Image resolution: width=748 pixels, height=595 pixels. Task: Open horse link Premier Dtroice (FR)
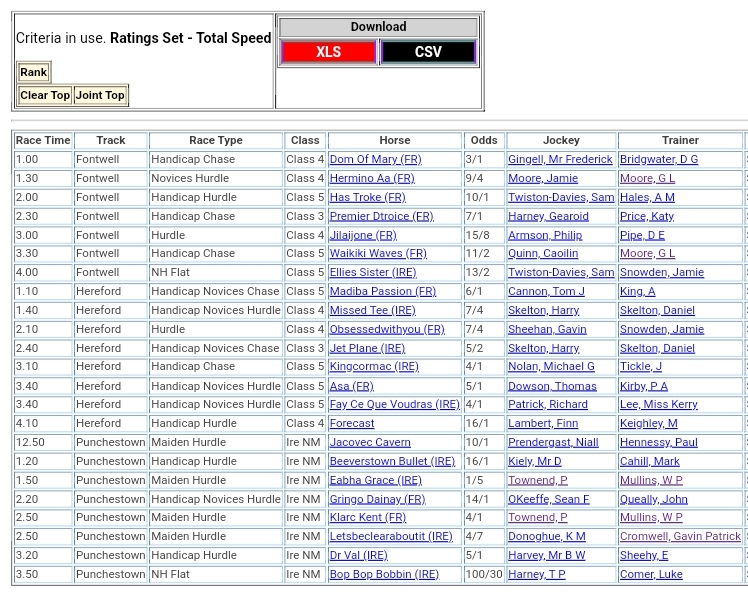point(381,216)
